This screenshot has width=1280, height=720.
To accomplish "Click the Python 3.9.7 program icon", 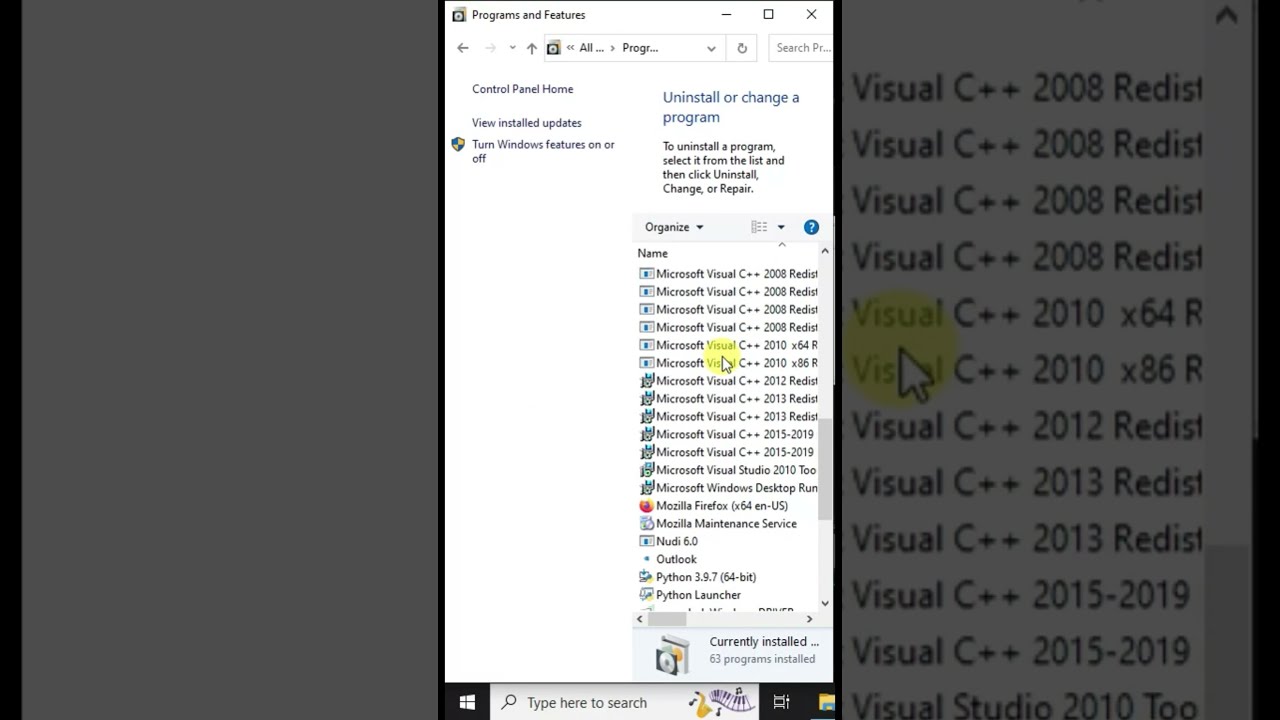I will click(x=646, y=577).
